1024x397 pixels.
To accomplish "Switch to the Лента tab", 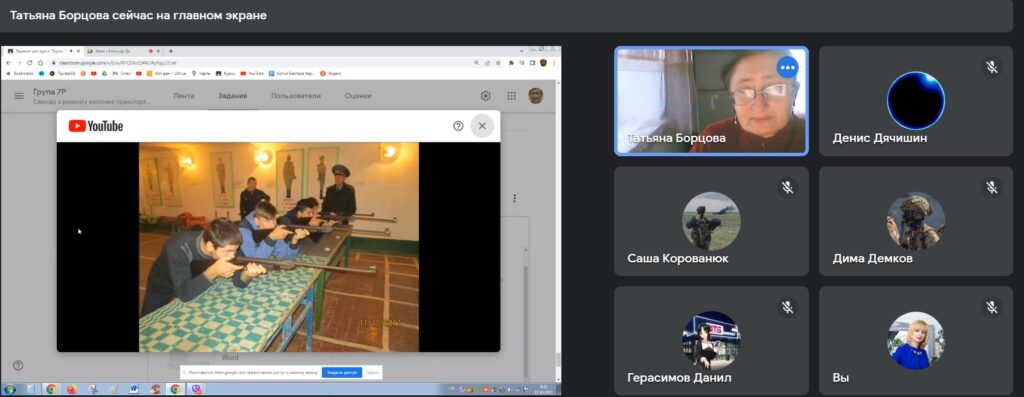I will pyautogui.click(x=184, y=96).
